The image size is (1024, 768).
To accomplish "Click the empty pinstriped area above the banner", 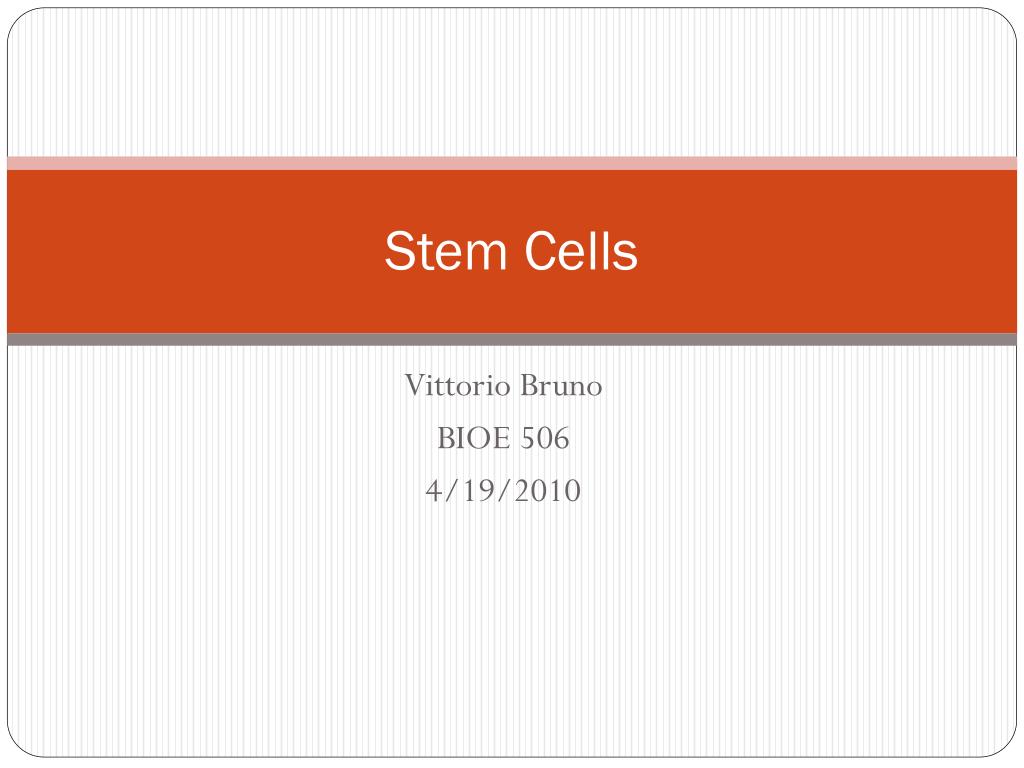I will click(x=512, y=82).
